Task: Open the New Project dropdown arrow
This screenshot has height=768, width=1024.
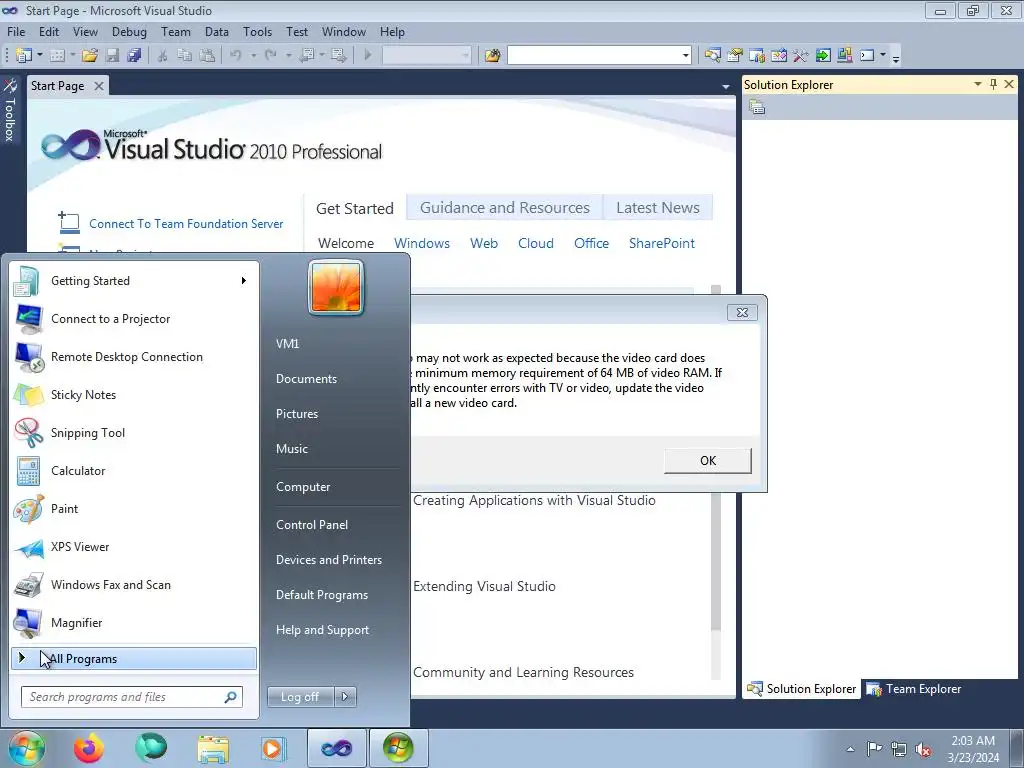Action: [x=40, y=56]
